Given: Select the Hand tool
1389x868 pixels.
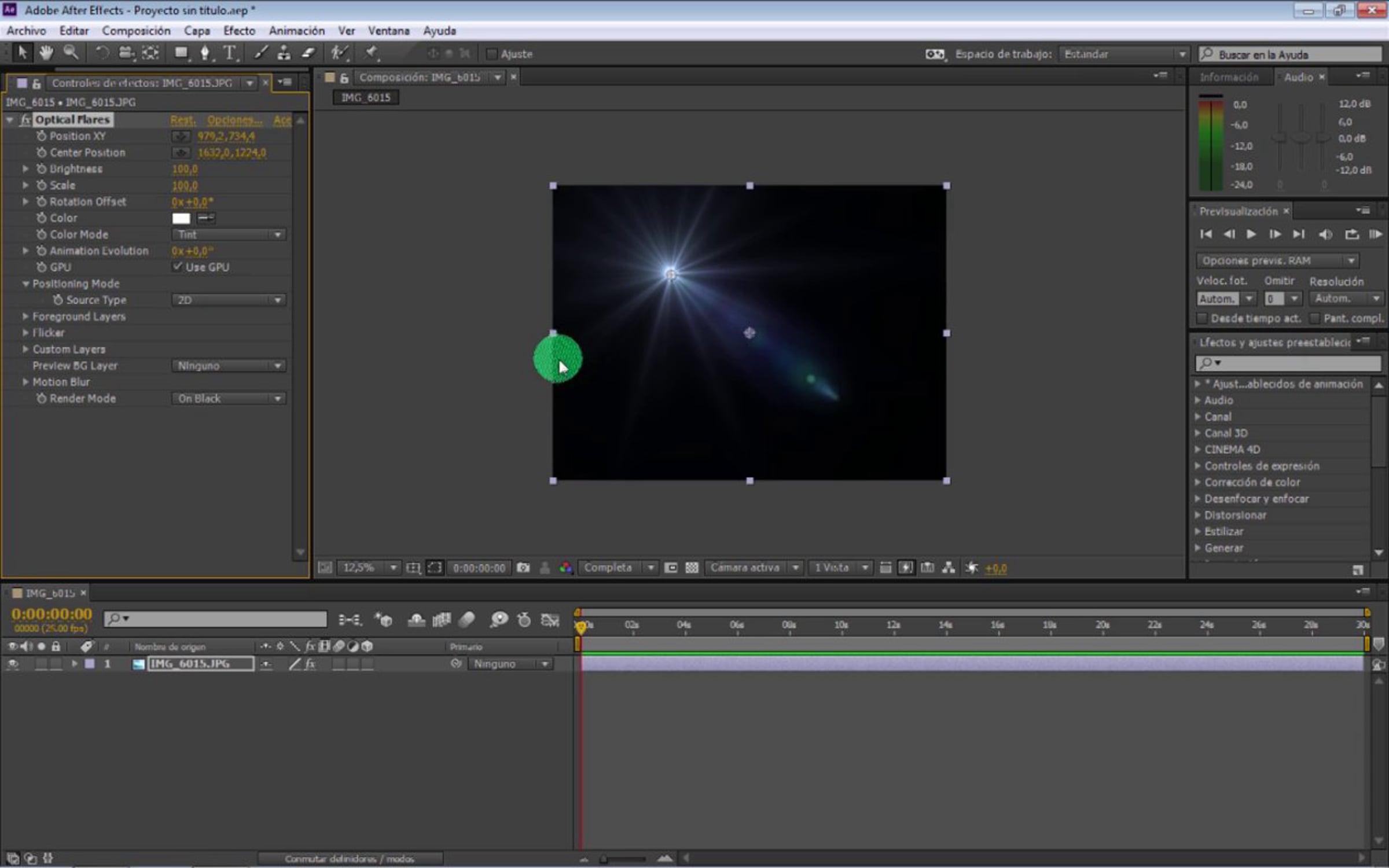Looking at the screenshot, I should point(46,53).
